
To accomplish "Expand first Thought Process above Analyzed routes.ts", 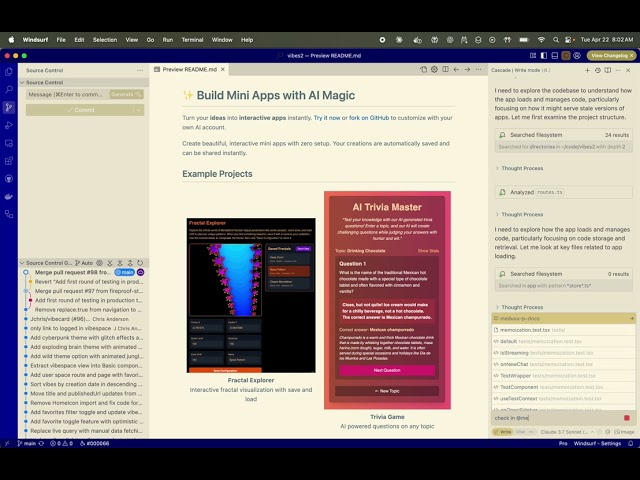I will 519,168.
